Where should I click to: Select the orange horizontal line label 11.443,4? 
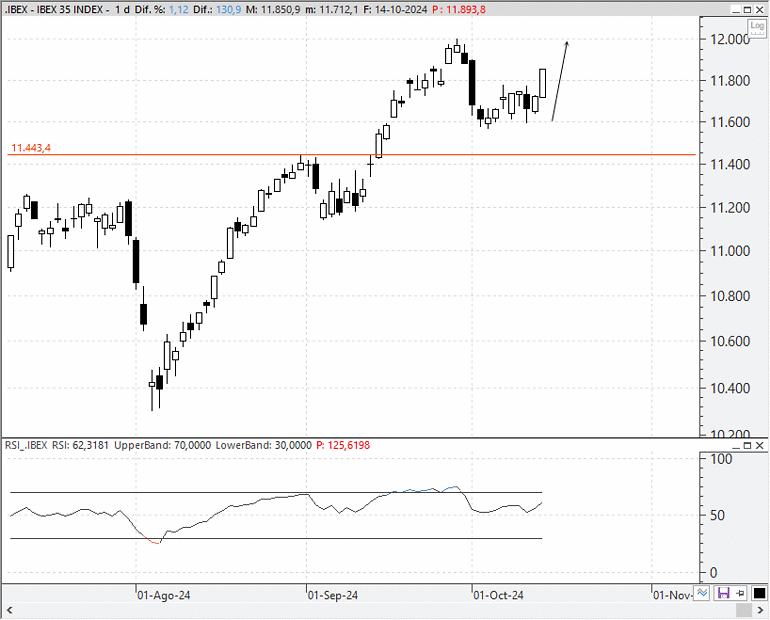31,148
